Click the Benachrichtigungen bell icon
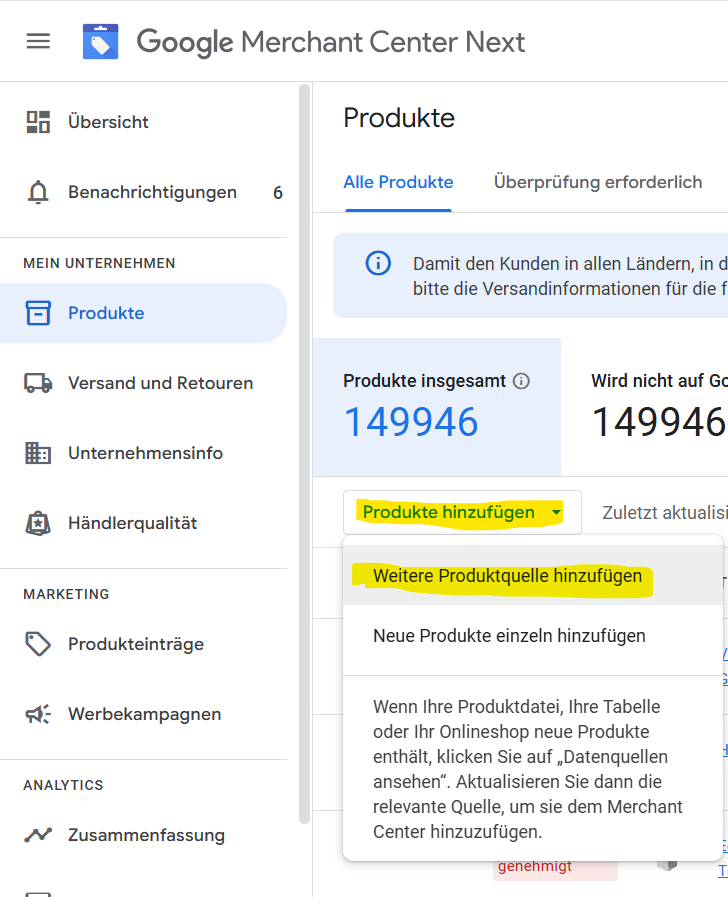The height and width of the screenshot is (897, 728). [x=38, y=192]
